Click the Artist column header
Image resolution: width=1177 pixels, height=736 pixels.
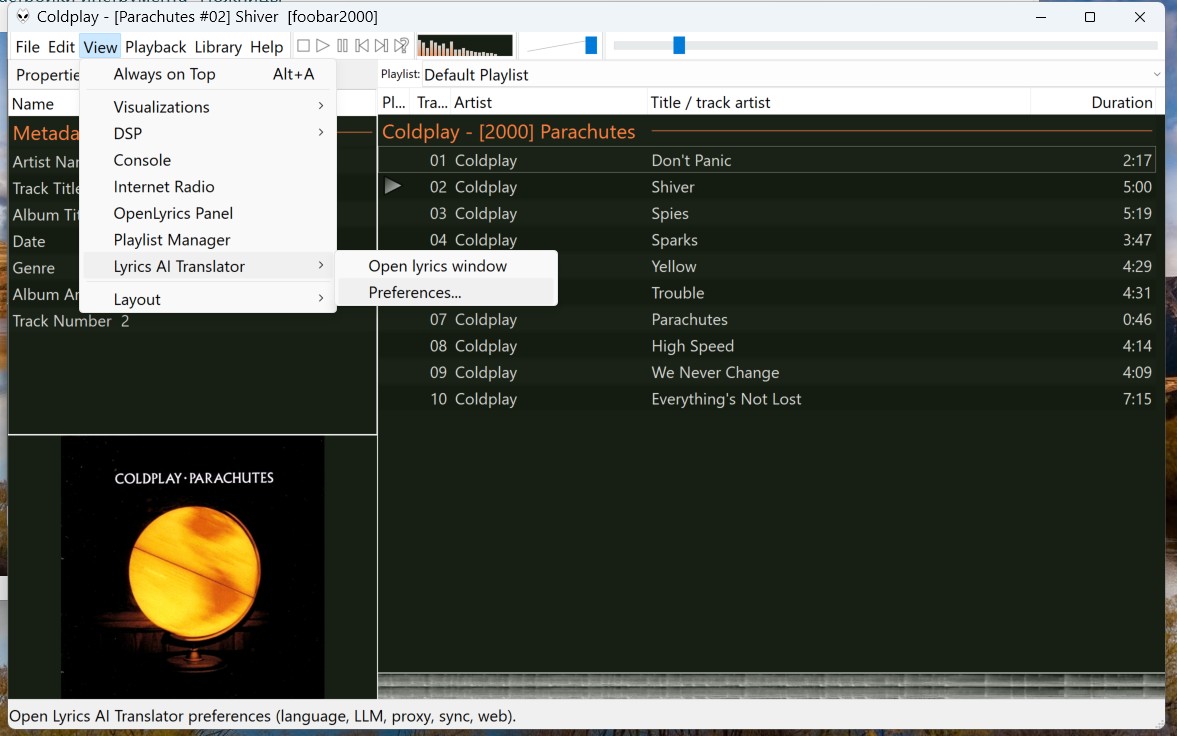pyautogui.click(x=549, y=102)
